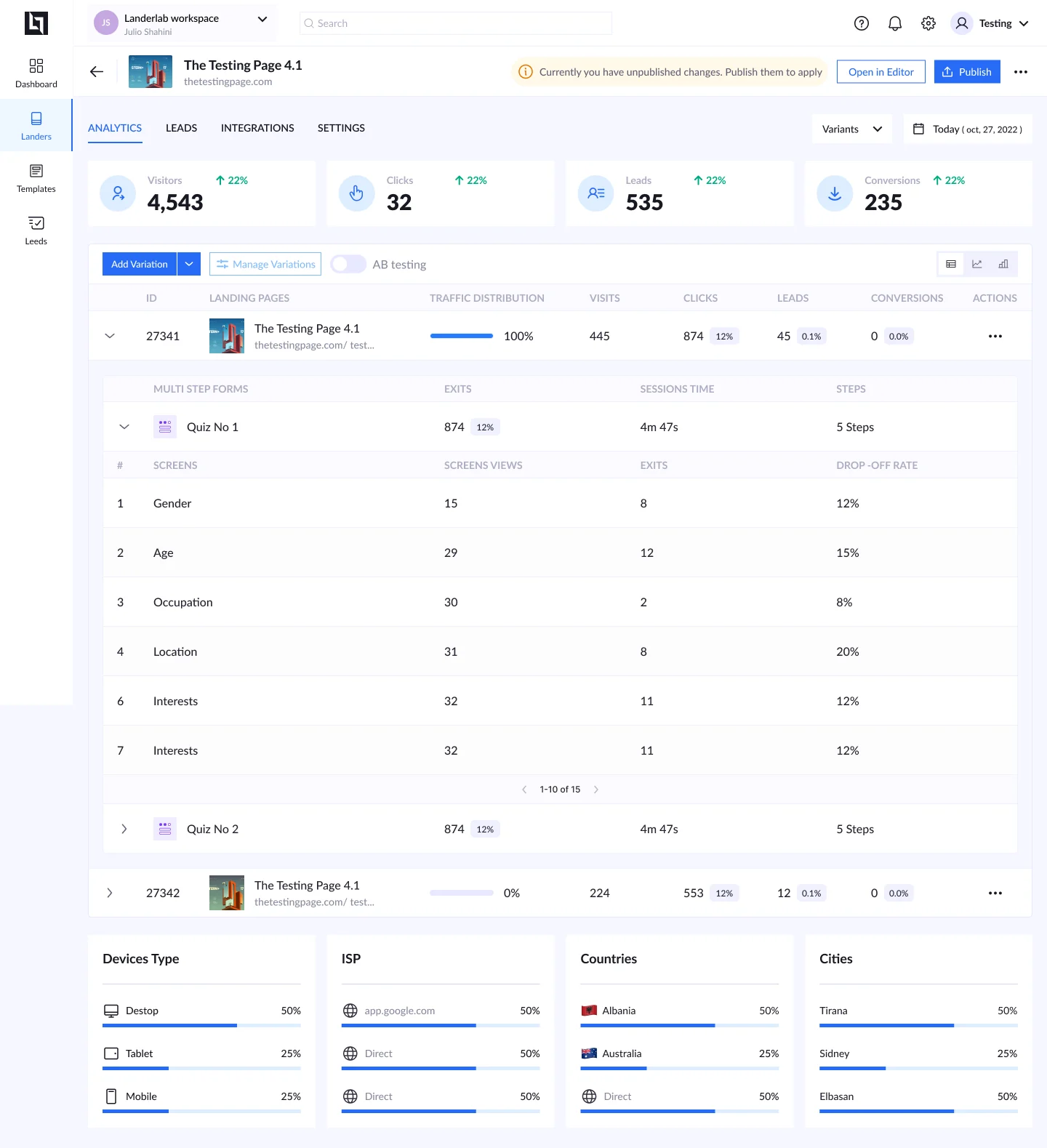This screenshot has height=1148, width=1047.
Task: Expand variation row 27342
Action: pyautogui.click(x=110, y=893)
